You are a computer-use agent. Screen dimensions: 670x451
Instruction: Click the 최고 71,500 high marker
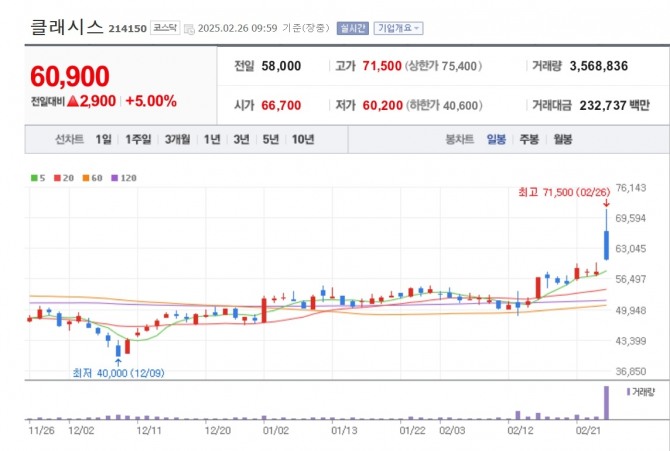tap(562, 190)
